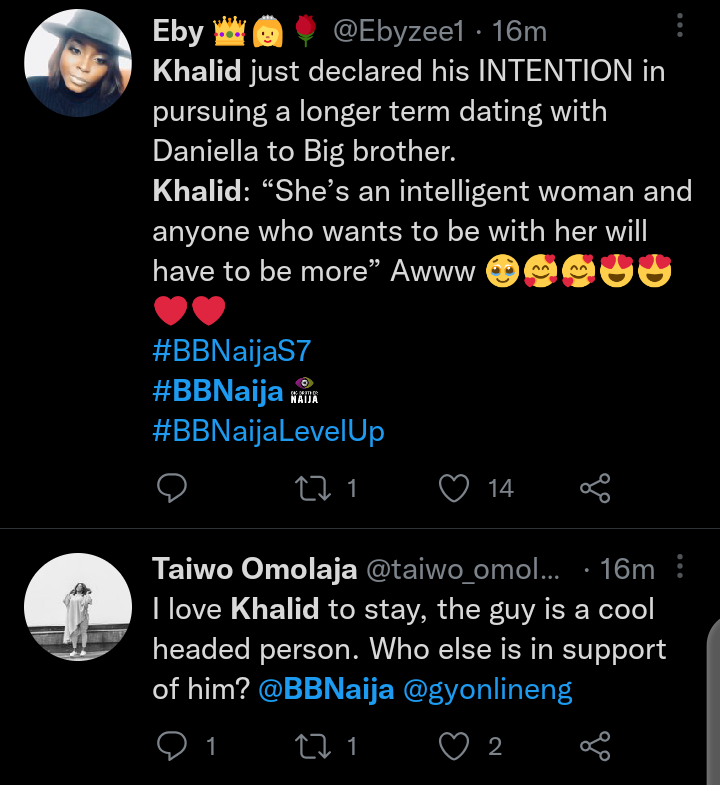Image resolution: width=720 pixels, height=785 pixels.
Task: Open the #BBNaija hashtag in Eby's tweet
Action: tap(218, 391)
